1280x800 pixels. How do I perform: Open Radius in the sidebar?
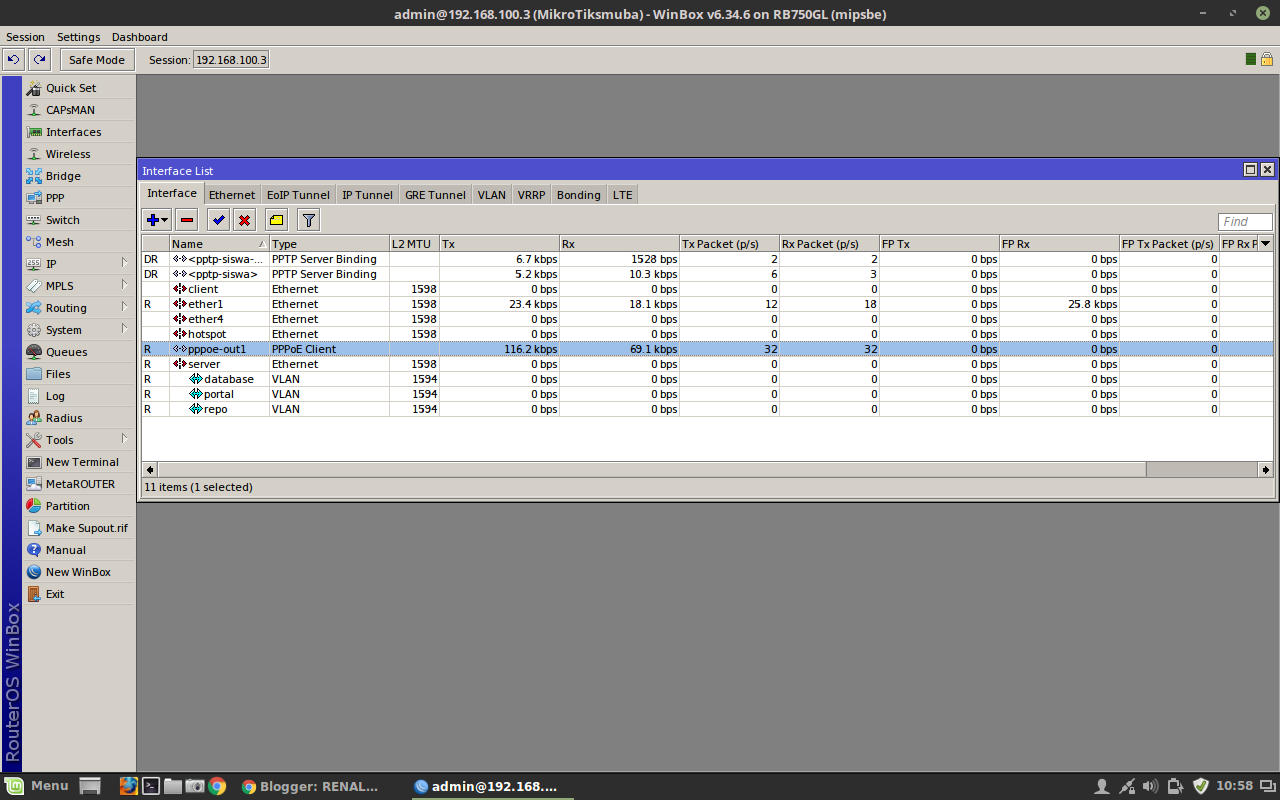click(x=79, y=418)
